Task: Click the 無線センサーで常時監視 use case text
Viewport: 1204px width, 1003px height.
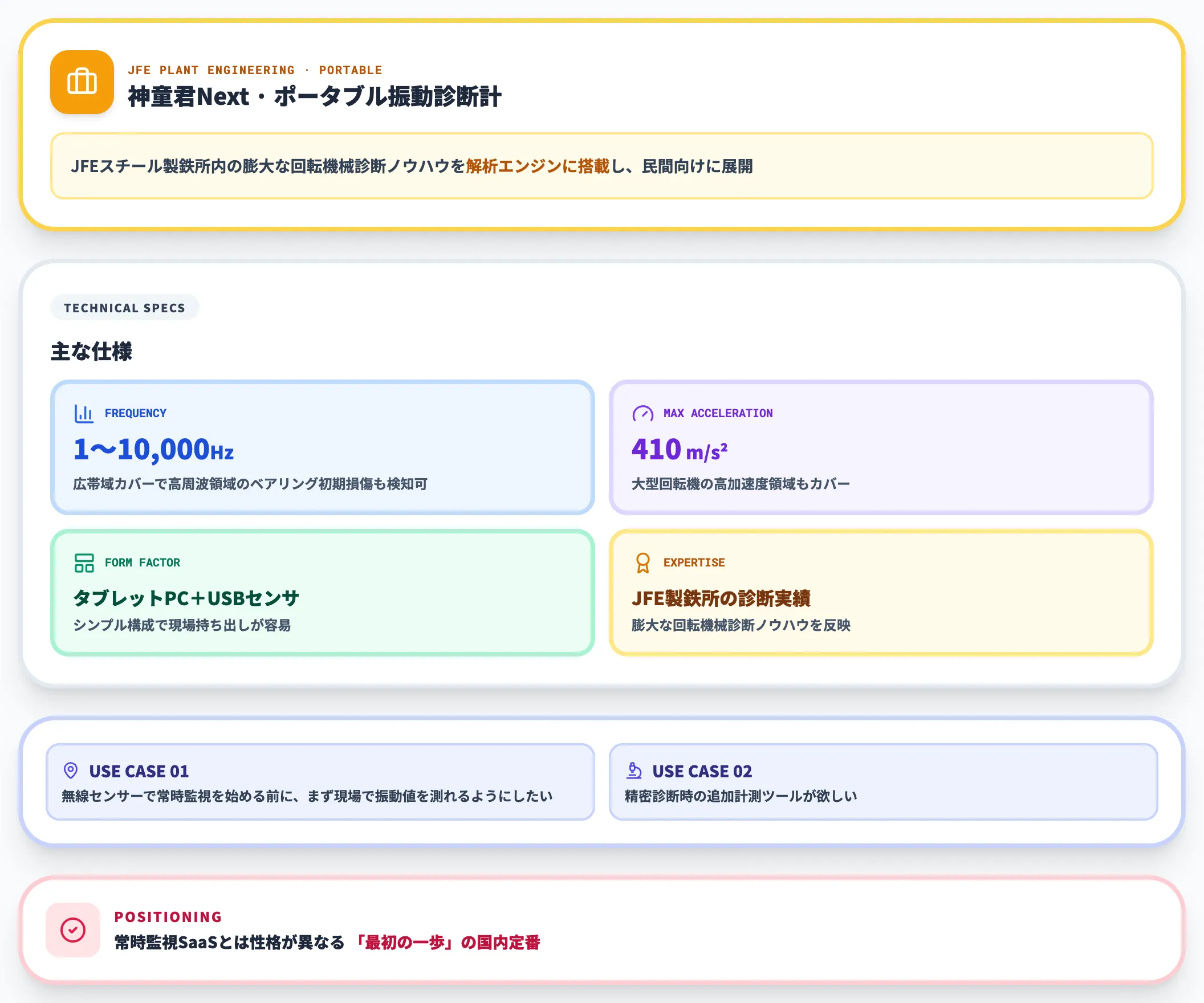Action: 307,796
